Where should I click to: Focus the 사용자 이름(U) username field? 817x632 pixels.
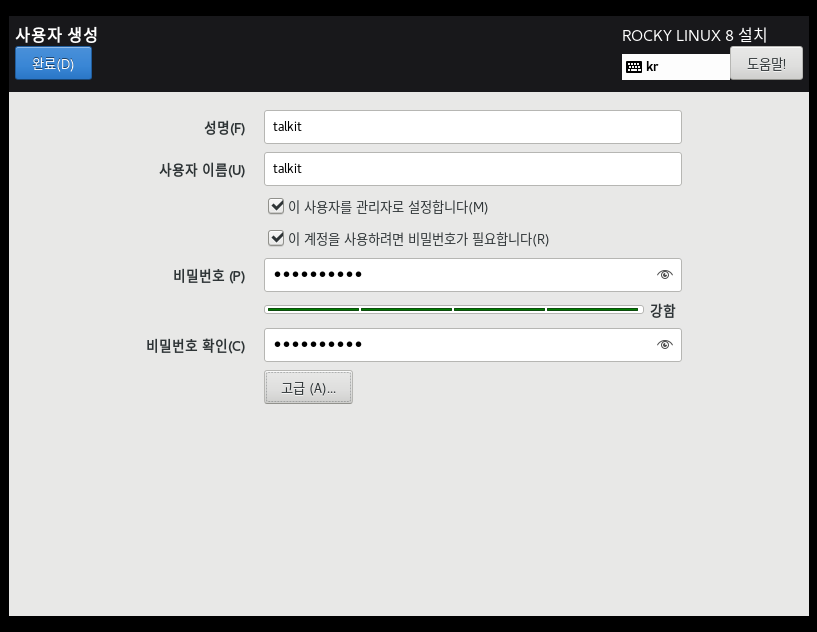click(x=473, y=169)
